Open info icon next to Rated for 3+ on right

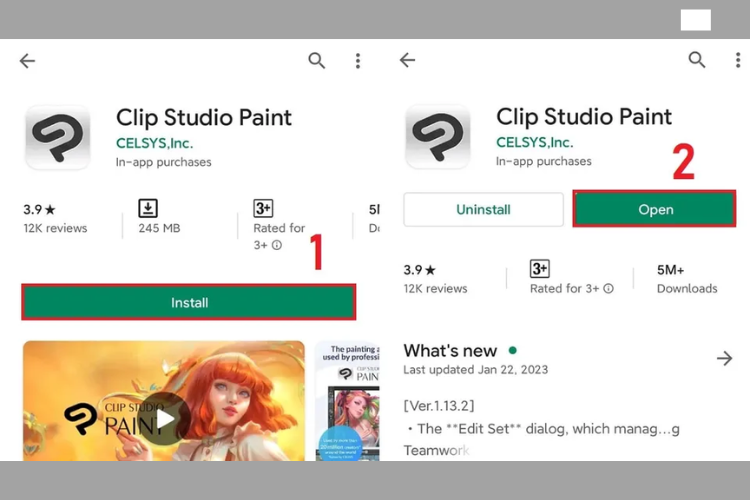(x=608, y=289)
